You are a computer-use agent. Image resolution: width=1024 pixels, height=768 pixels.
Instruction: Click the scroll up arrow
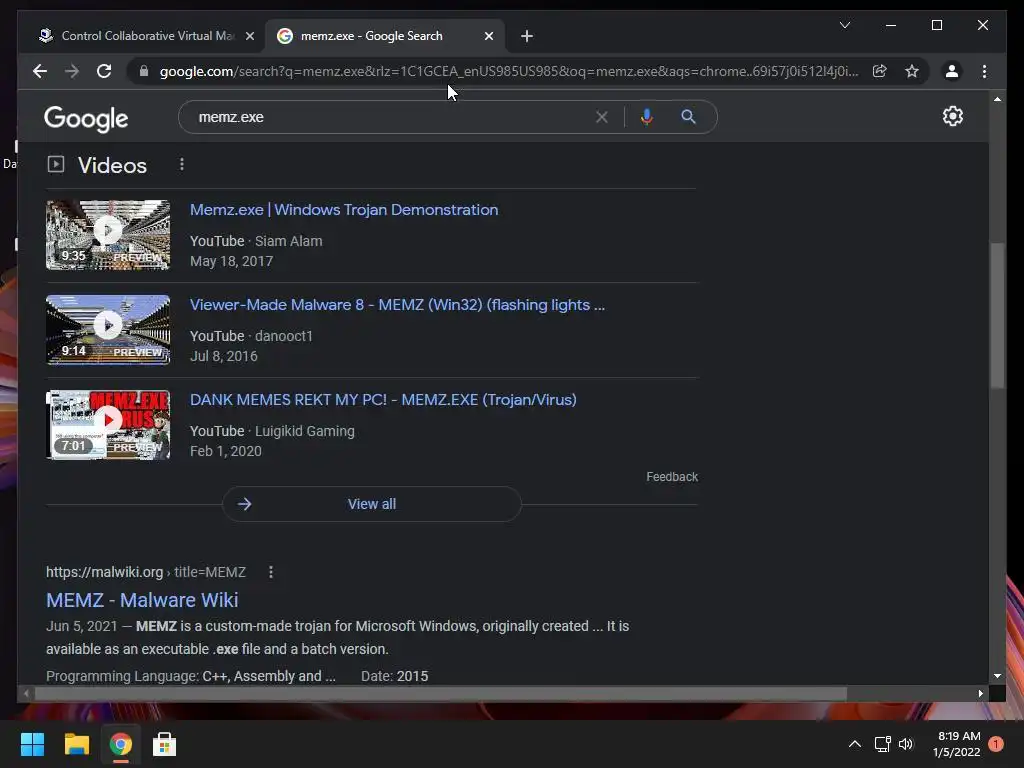tap(997, 99)
